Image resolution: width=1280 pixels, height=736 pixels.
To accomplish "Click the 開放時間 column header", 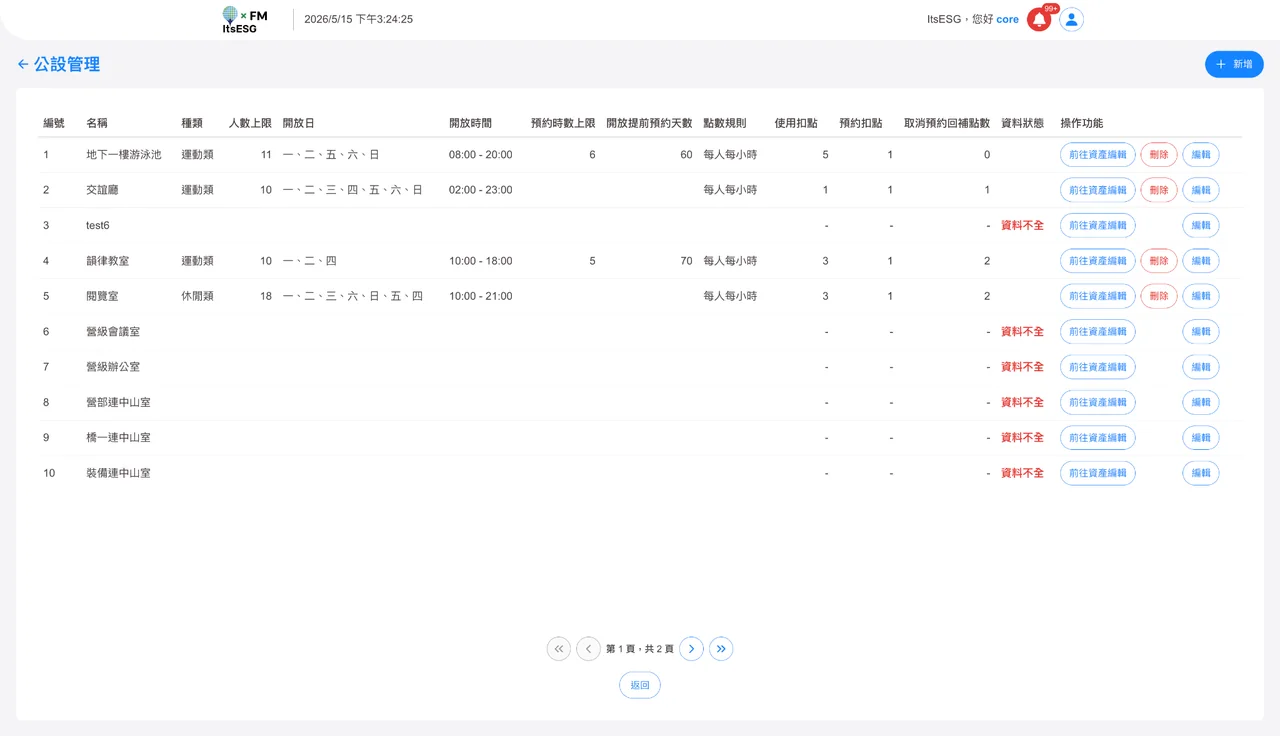I will (x=470, y=123).
